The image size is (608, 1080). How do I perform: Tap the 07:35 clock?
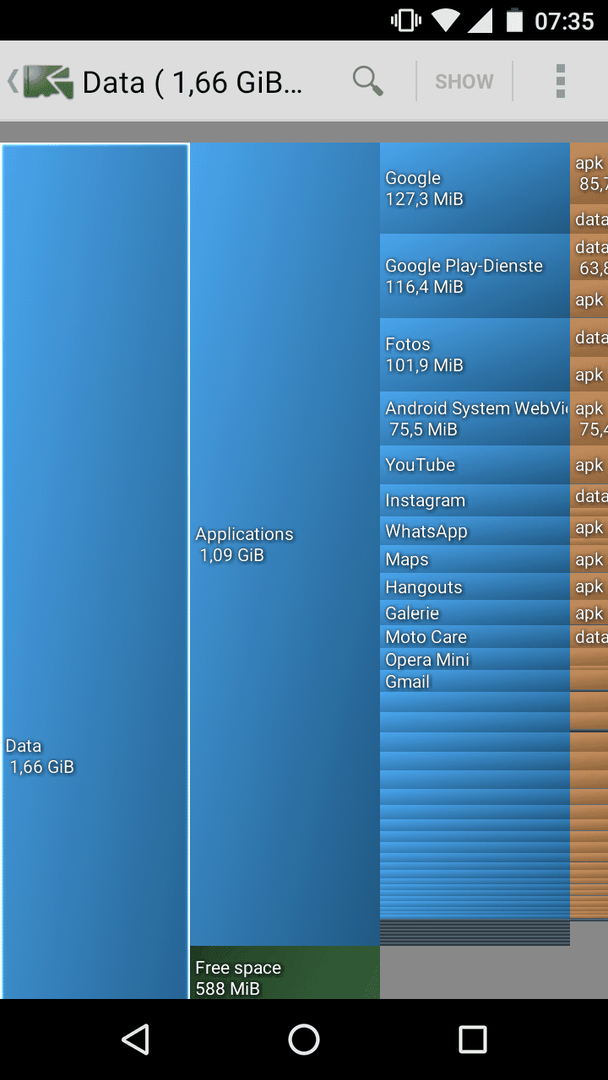pos(564,21)
